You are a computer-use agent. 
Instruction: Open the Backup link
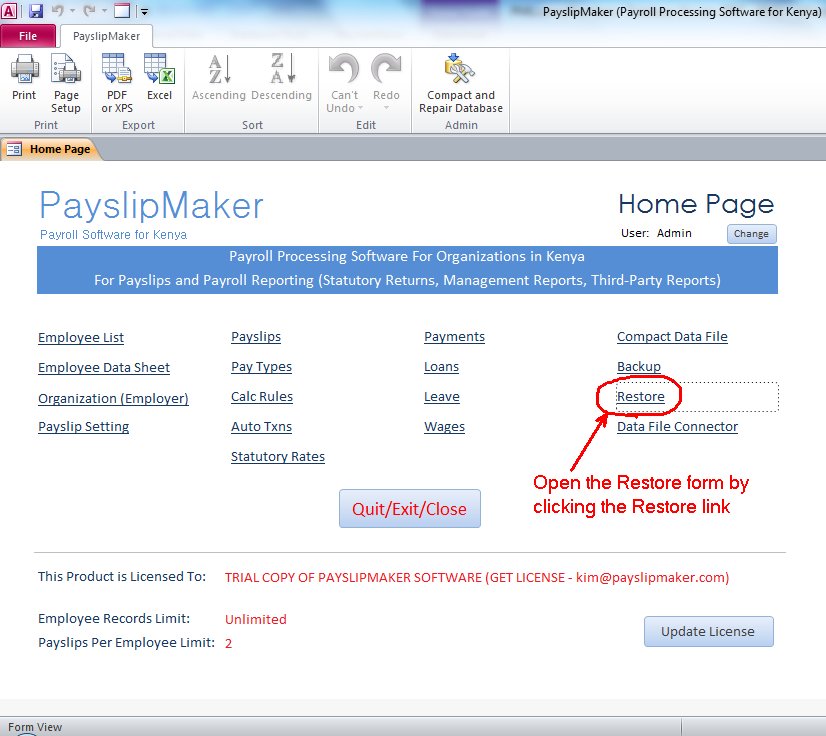(x=638, y=367)
